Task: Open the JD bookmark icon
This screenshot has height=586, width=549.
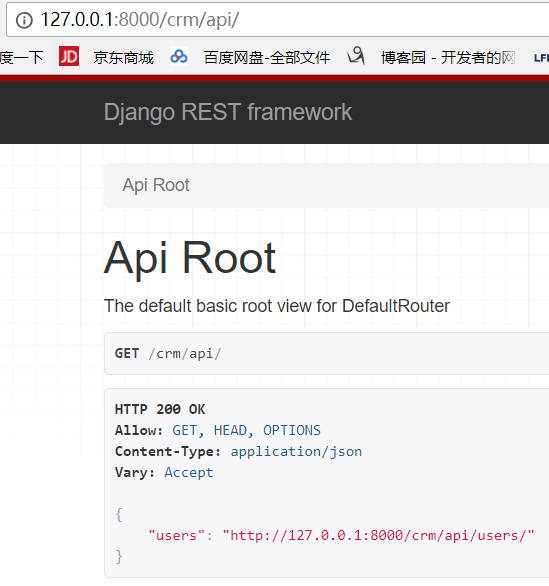Action: coord(69,56)
